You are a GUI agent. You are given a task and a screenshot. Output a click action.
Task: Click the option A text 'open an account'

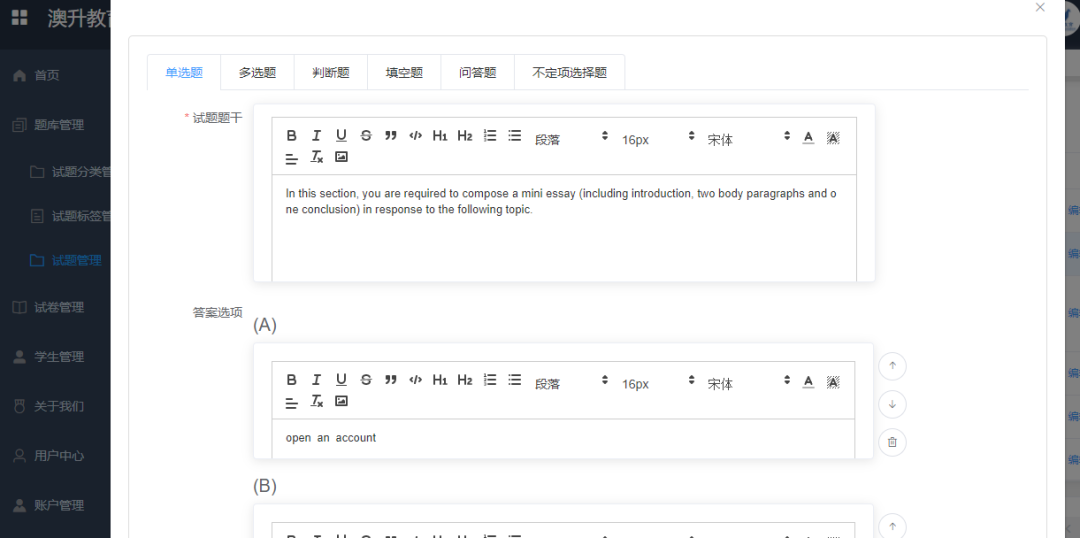(x=331, y=437)
